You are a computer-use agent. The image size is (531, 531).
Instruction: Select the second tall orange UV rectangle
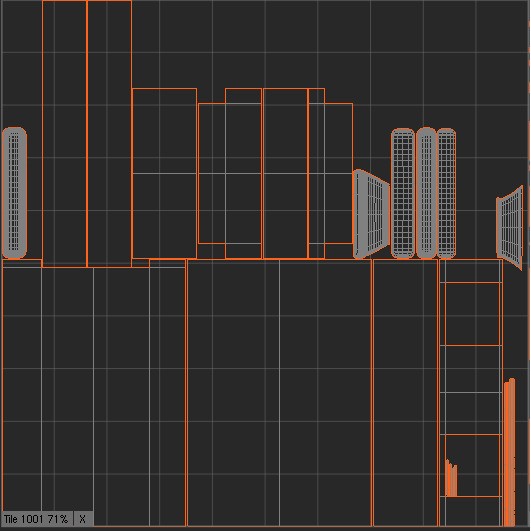(x=109, y=134)
